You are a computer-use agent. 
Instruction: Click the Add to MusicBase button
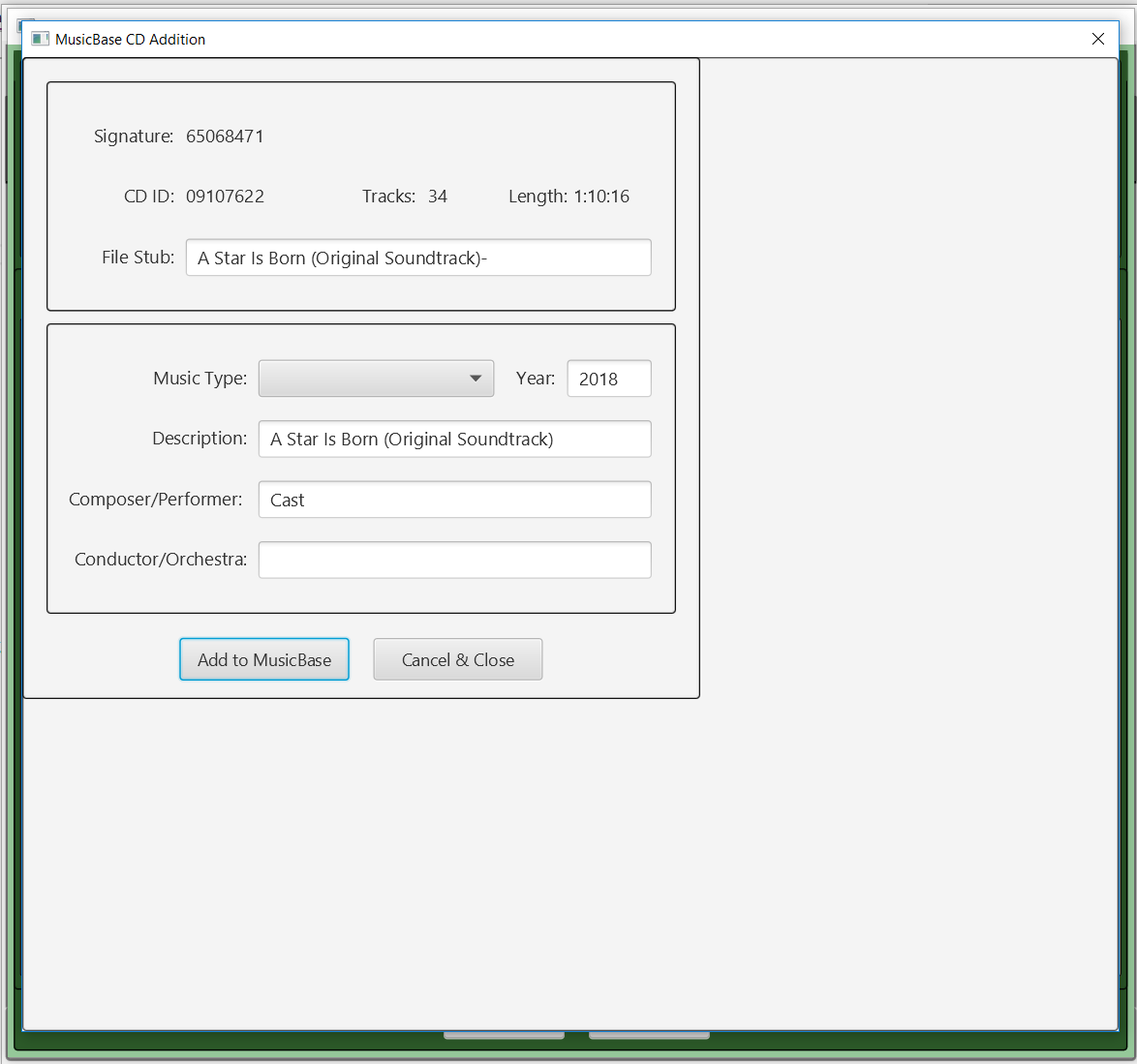[264, 659]
